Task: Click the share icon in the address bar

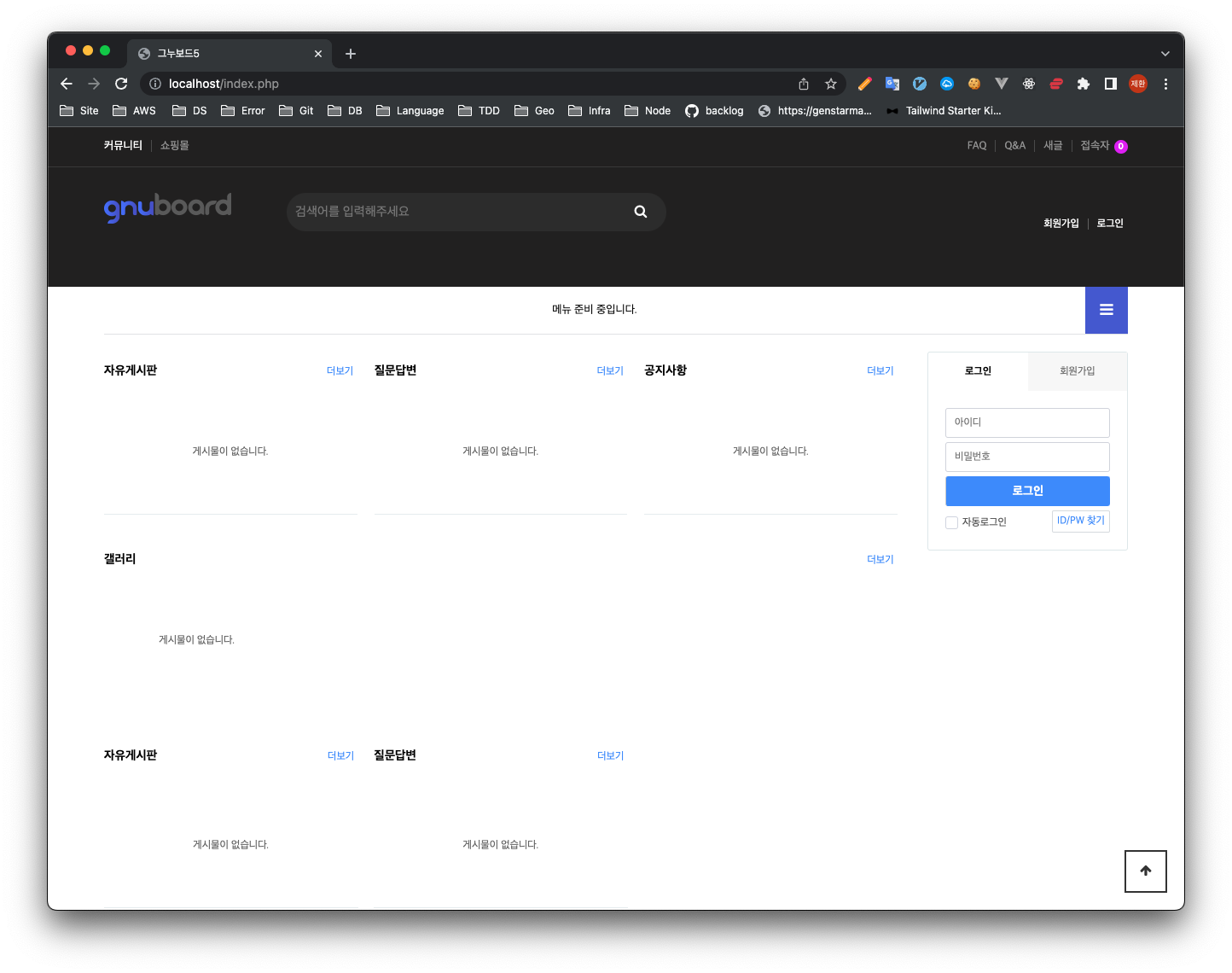Action: 804,84
